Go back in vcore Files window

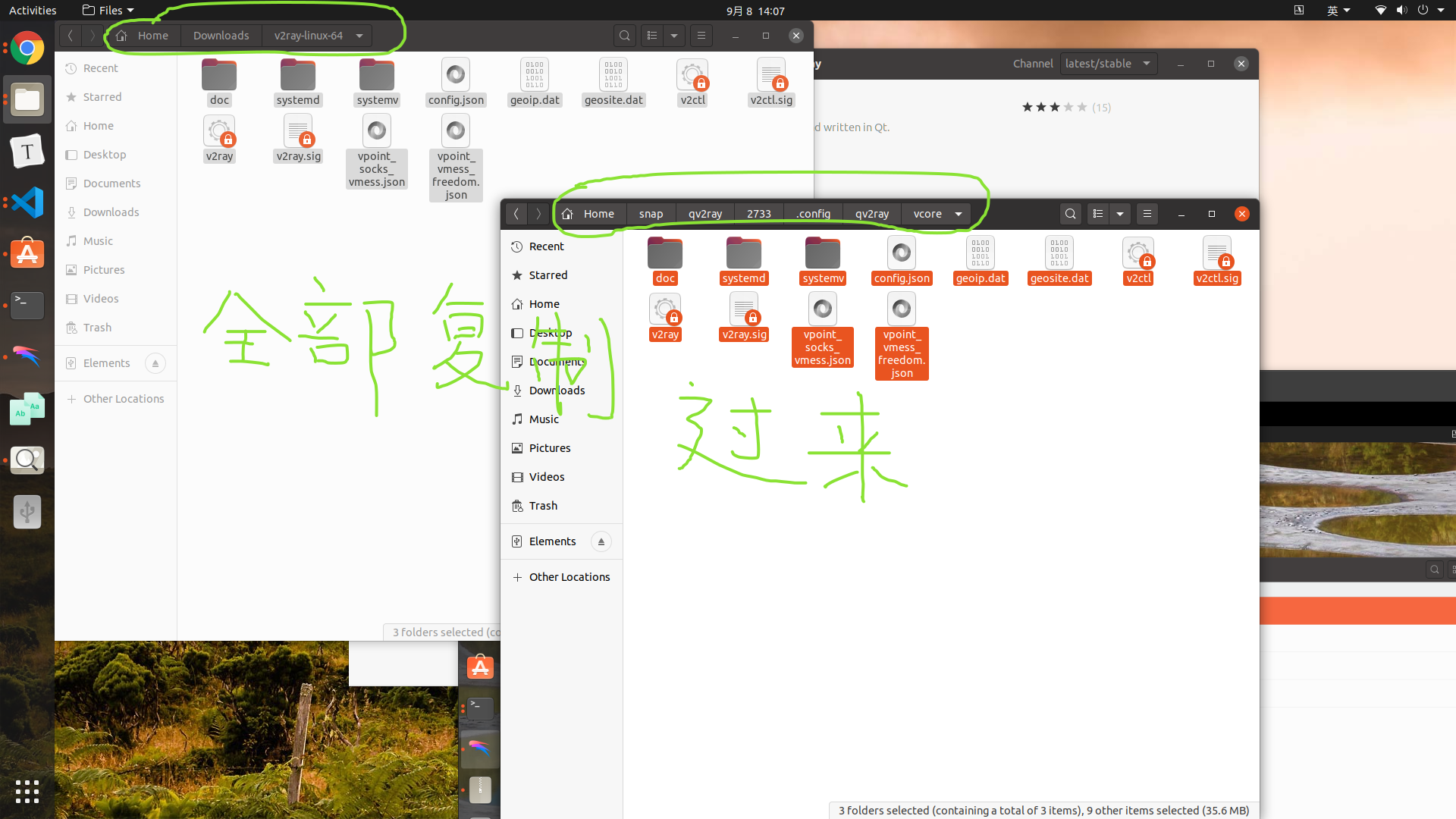(x=516, y=214)
